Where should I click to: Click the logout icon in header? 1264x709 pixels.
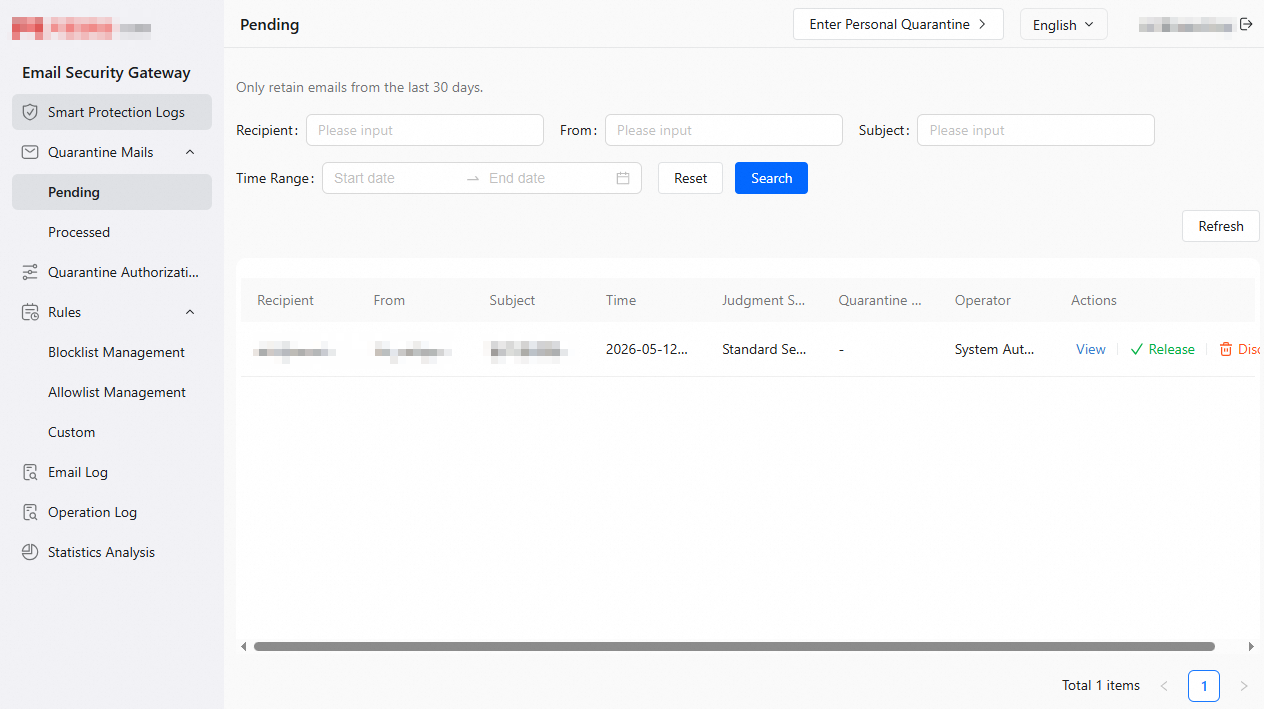[x=1246, y=24]
